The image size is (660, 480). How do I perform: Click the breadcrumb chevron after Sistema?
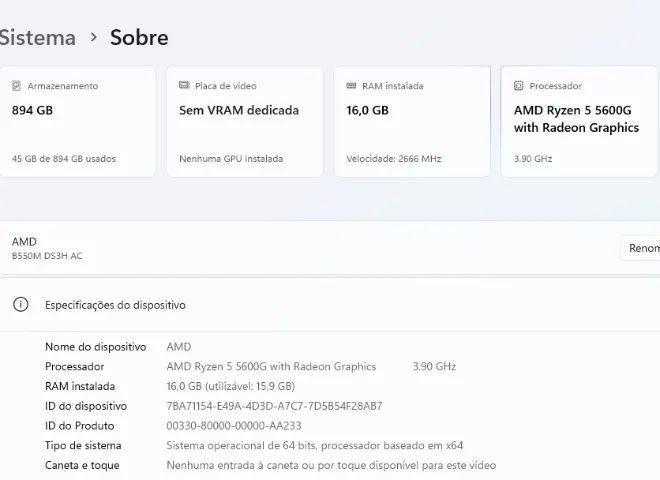pos(93,37)
